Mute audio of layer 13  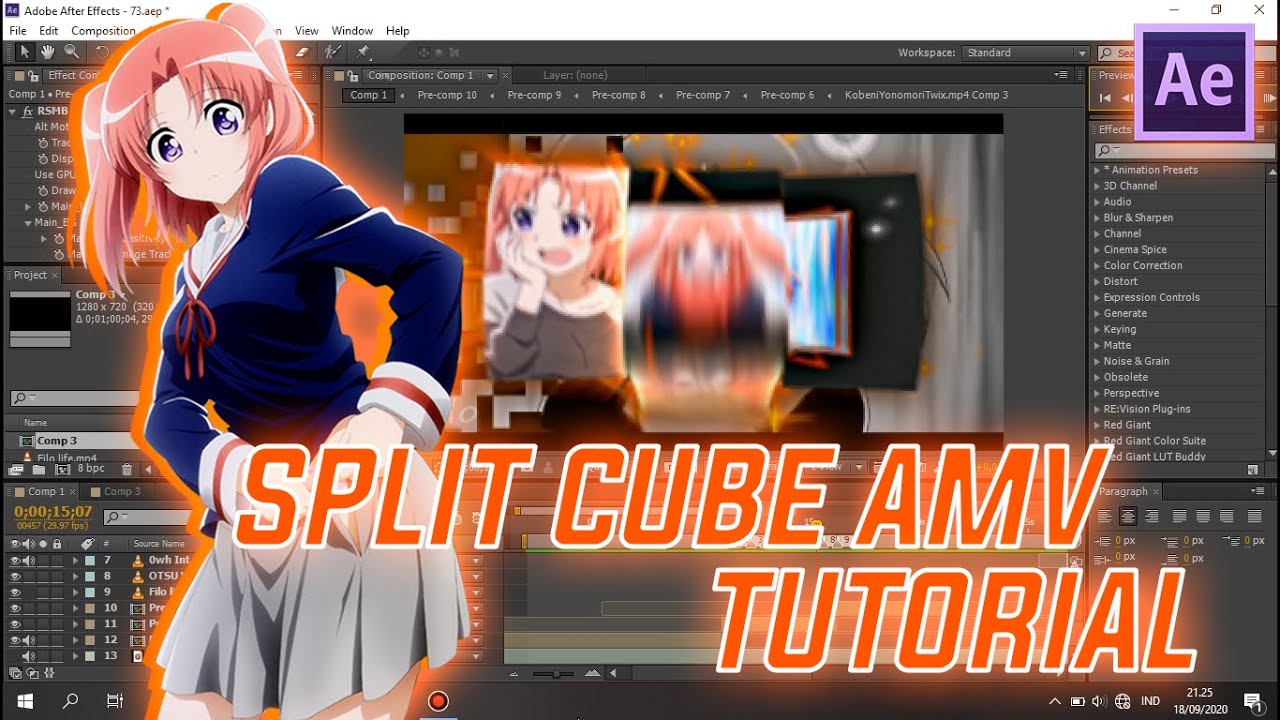click(x=29, y=656)
